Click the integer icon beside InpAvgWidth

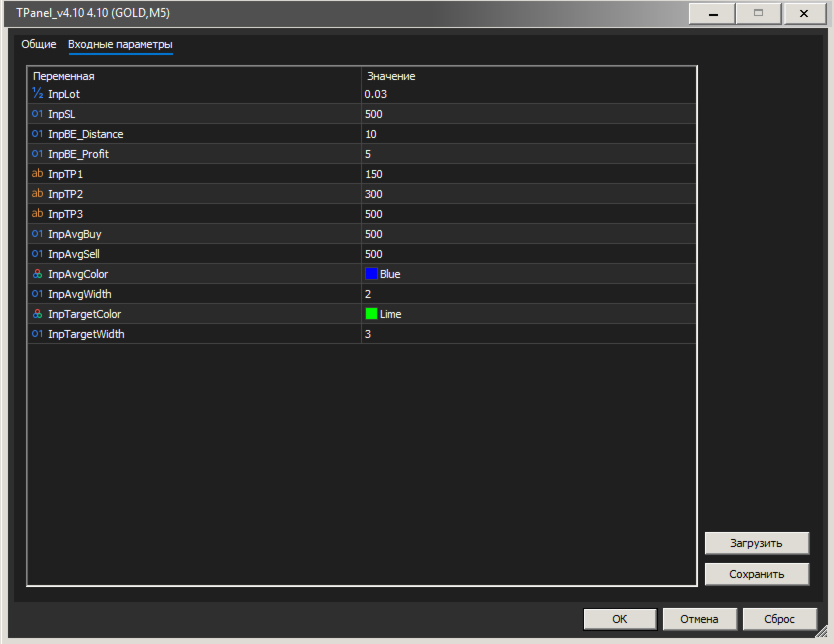37,294
